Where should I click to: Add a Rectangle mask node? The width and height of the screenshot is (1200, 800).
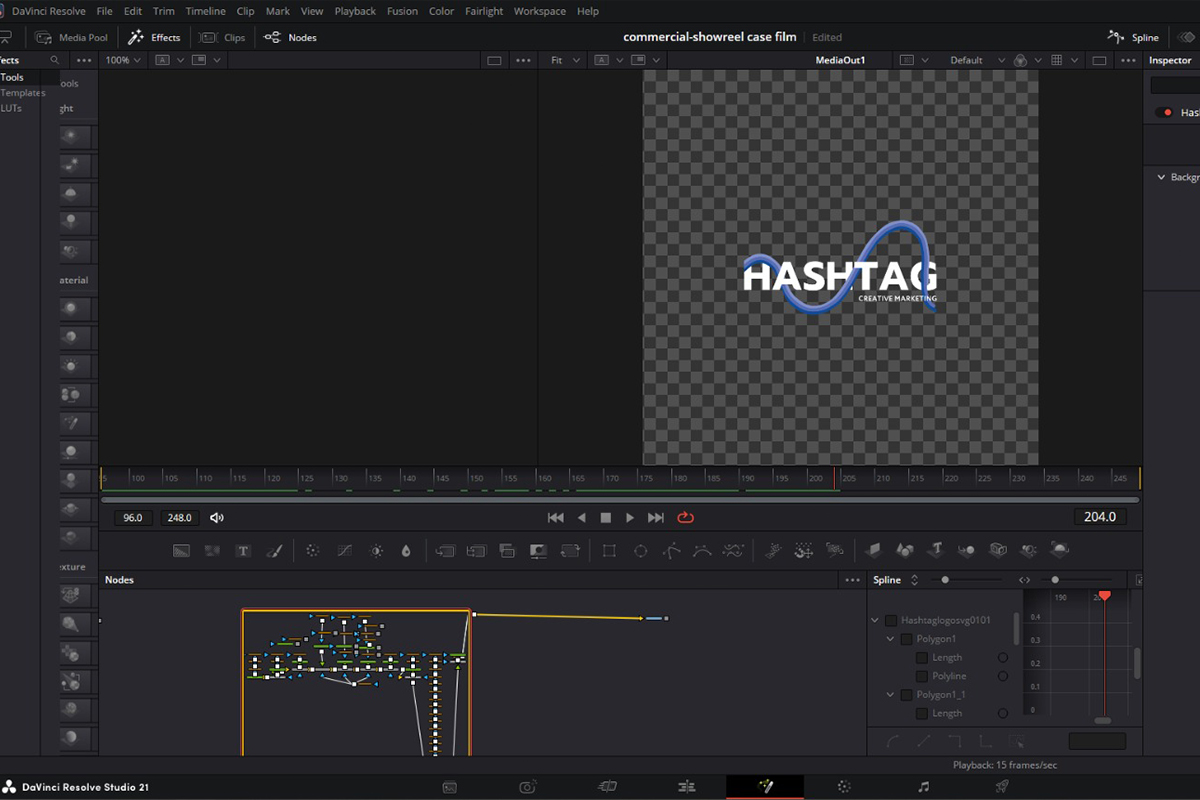pyautogui.click(x=609, y=550)
